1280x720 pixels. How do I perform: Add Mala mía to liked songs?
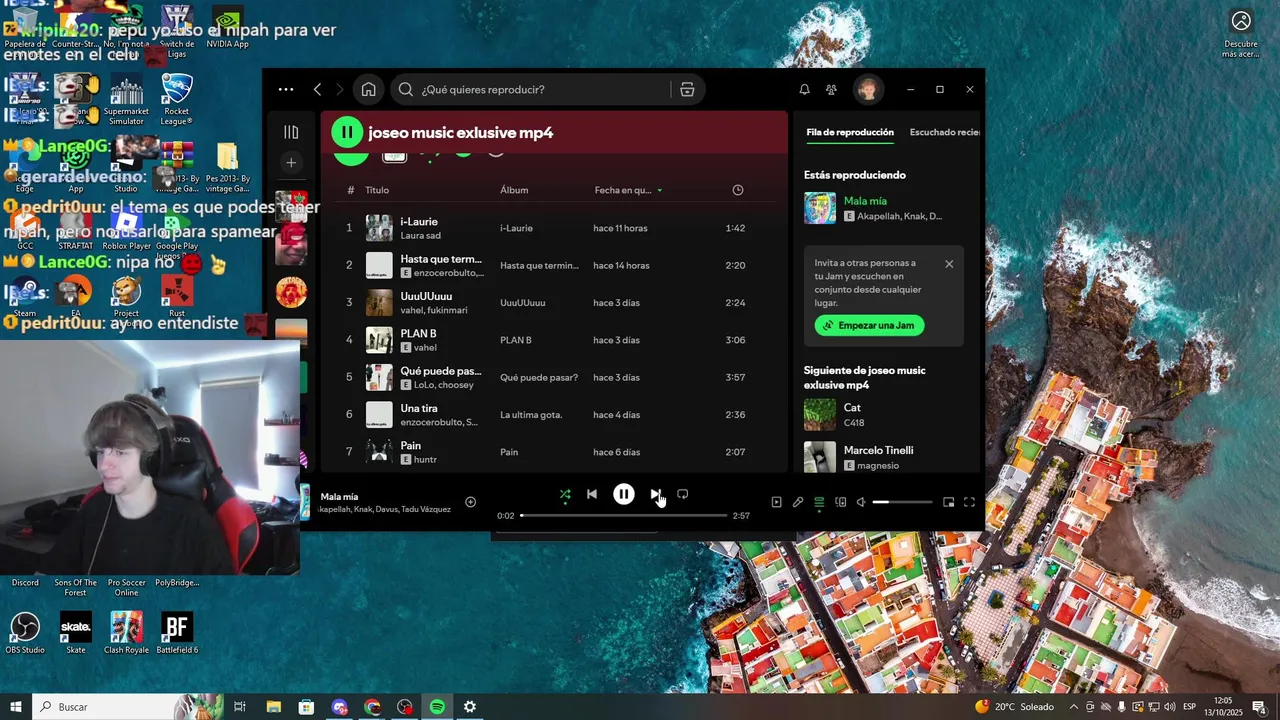[x=471, y=502]
